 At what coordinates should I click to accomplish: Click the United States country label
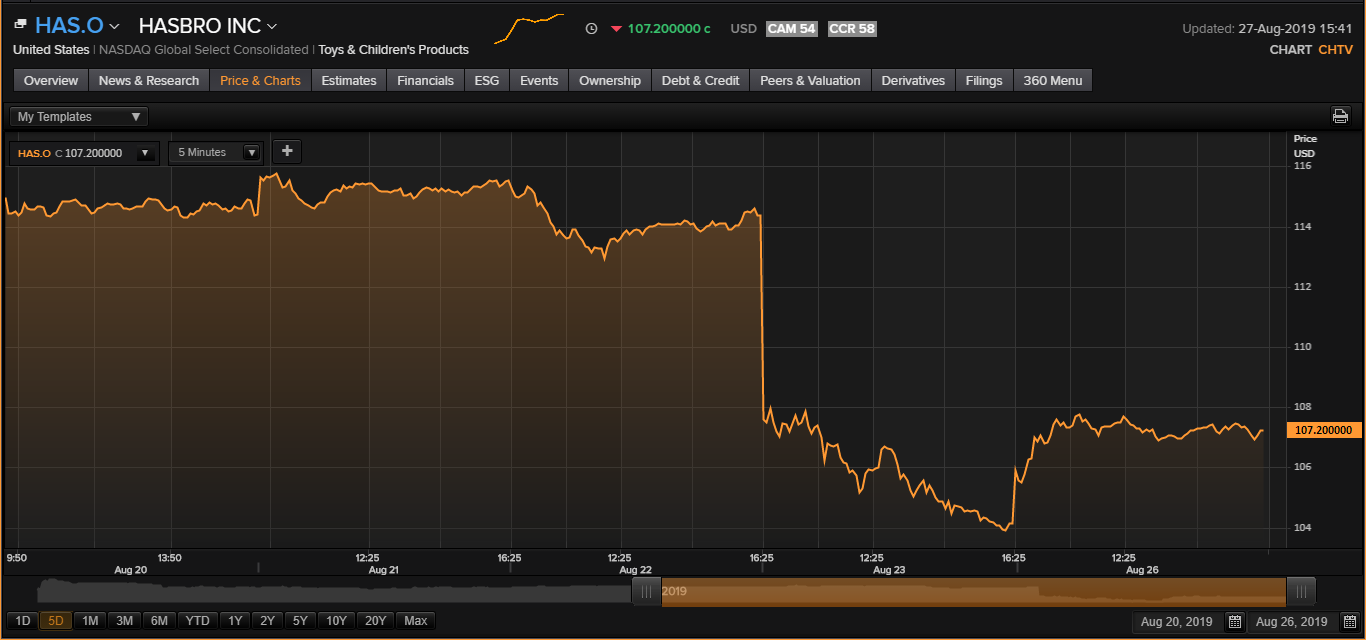point(51,50)
